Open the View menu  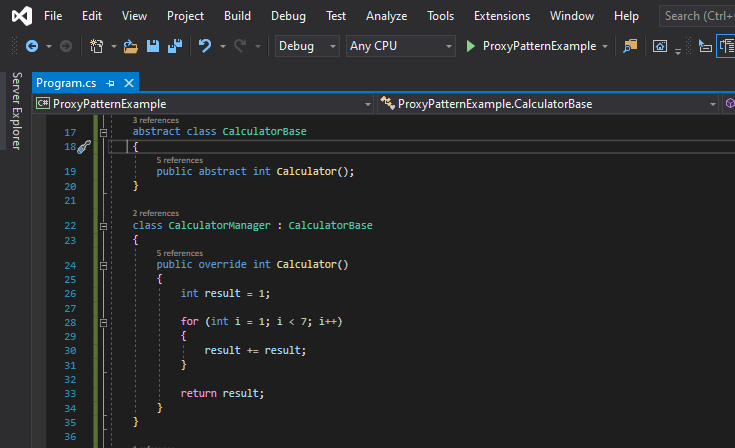pos(134,16)
